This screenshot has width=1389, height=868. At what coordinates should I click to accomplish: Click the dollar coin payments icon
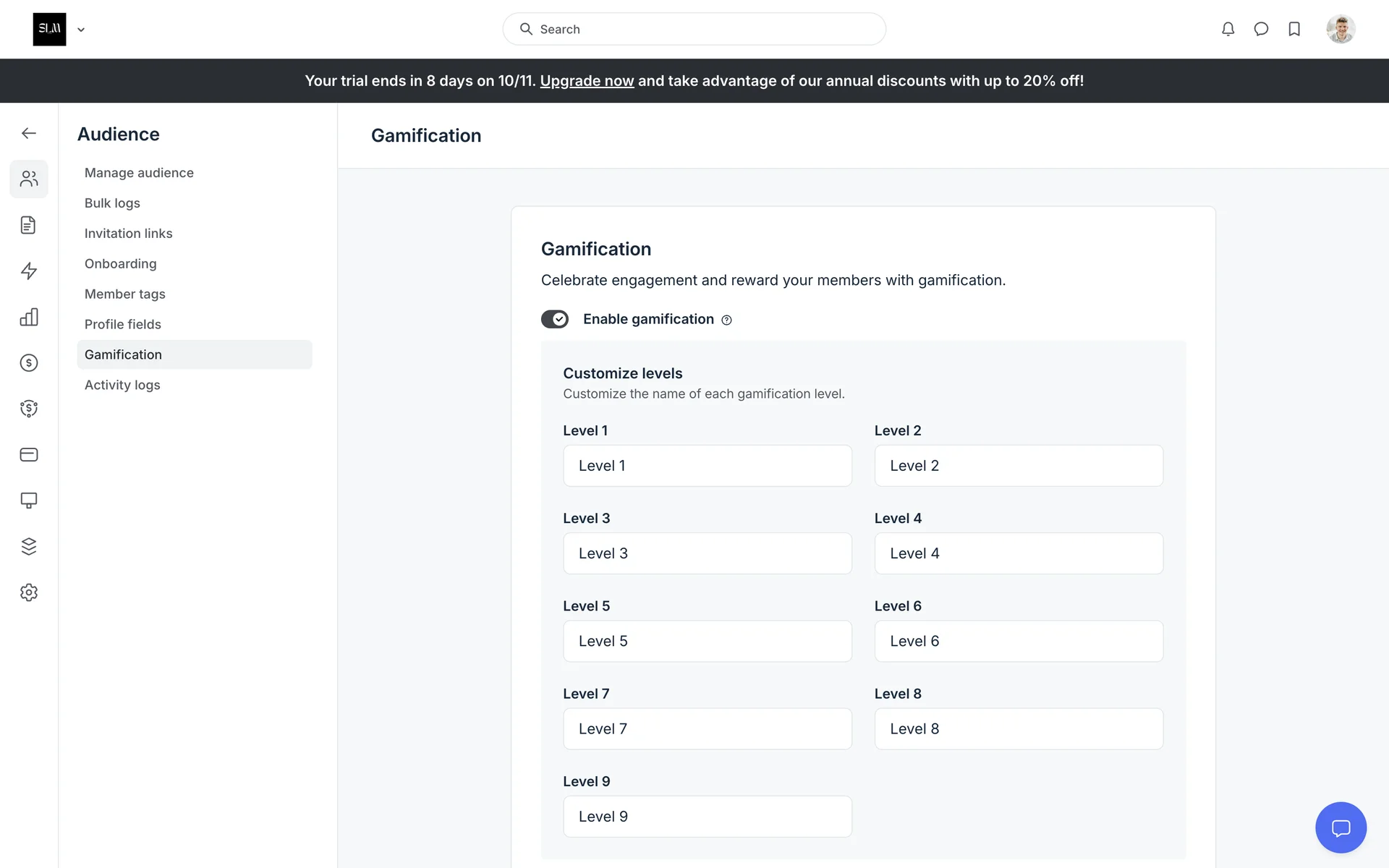[29, 363]
